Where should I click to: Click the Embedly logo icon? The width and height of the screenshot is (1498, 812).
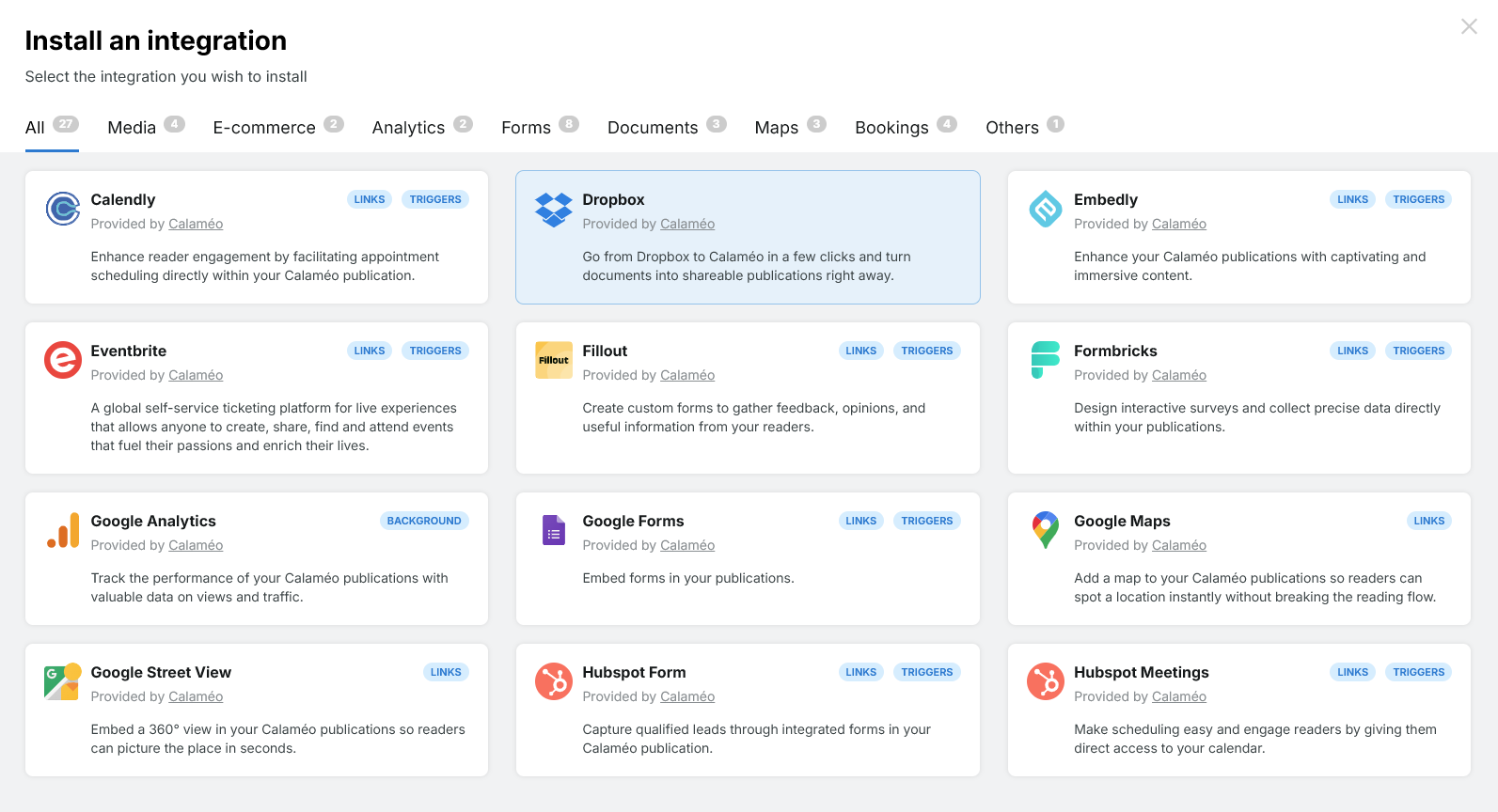1046,209
